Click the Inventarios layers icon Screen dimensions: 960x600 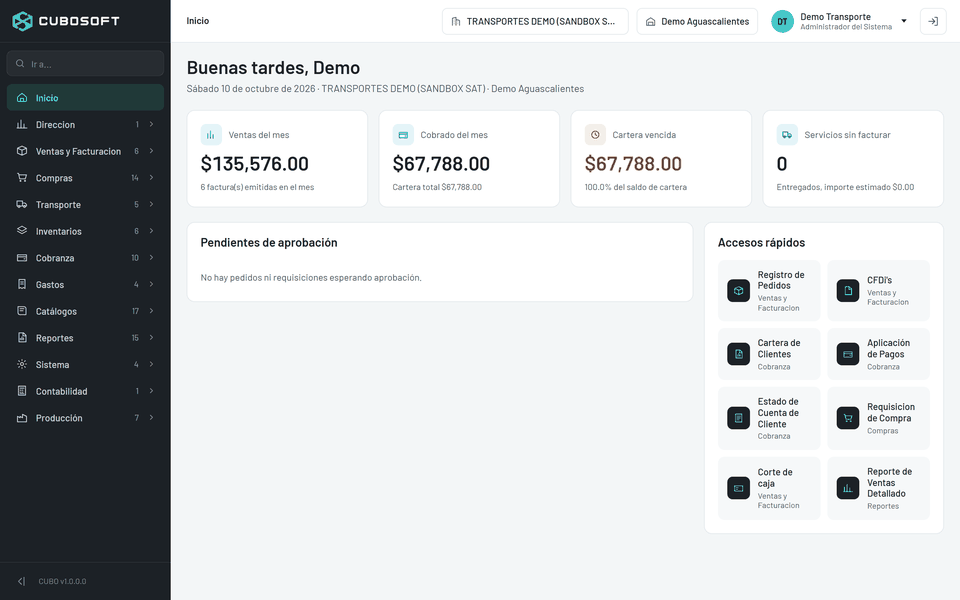click(22, 231)
